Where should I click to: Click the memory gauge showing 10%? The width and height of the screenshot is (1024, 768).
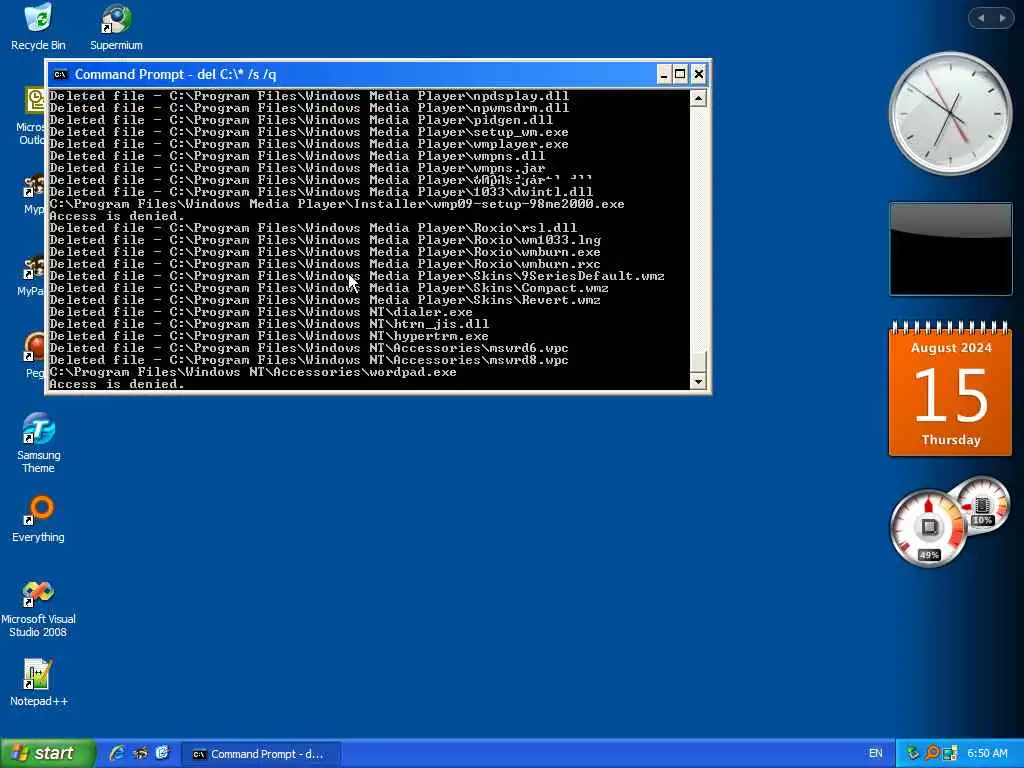pos(982,505)
